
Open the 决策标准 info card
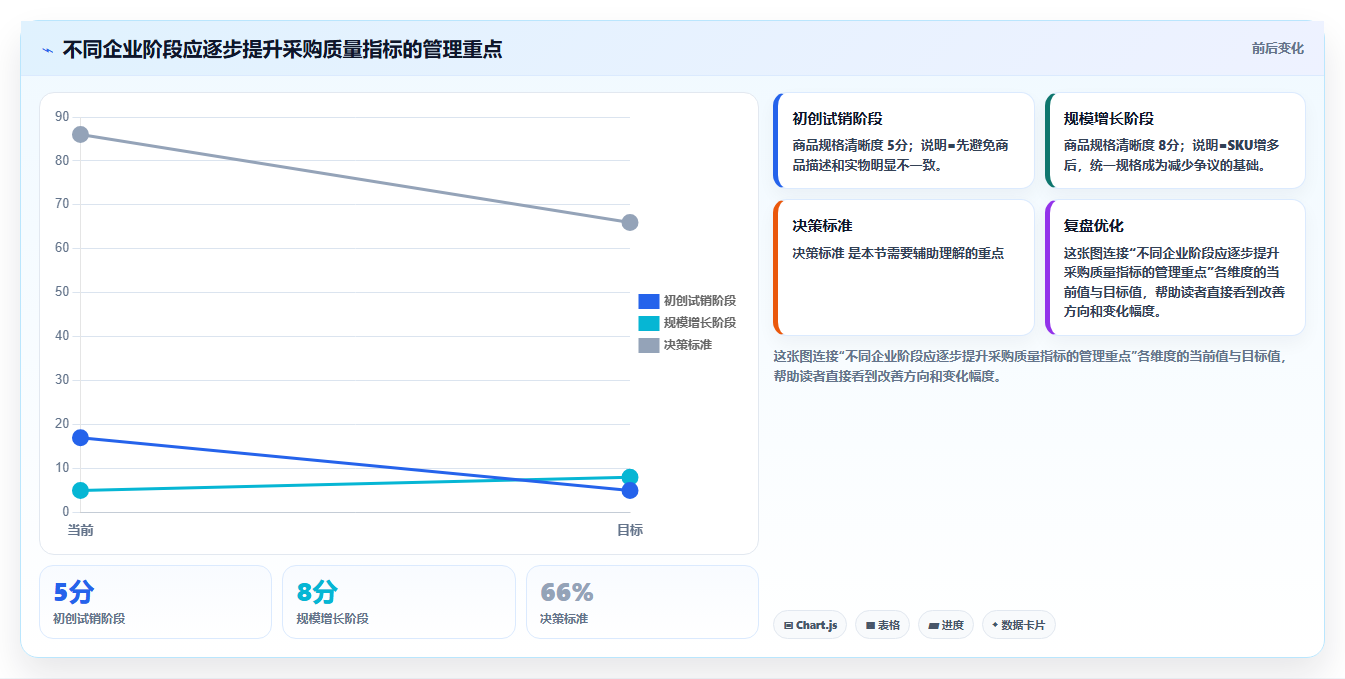(904, 268)
